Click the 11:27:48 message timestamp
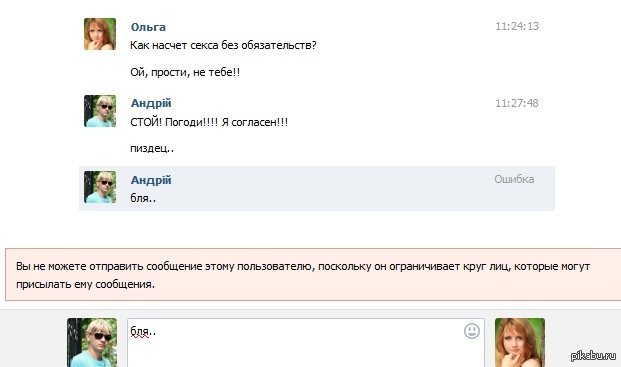Screen dimensions: 621x367 517,103
